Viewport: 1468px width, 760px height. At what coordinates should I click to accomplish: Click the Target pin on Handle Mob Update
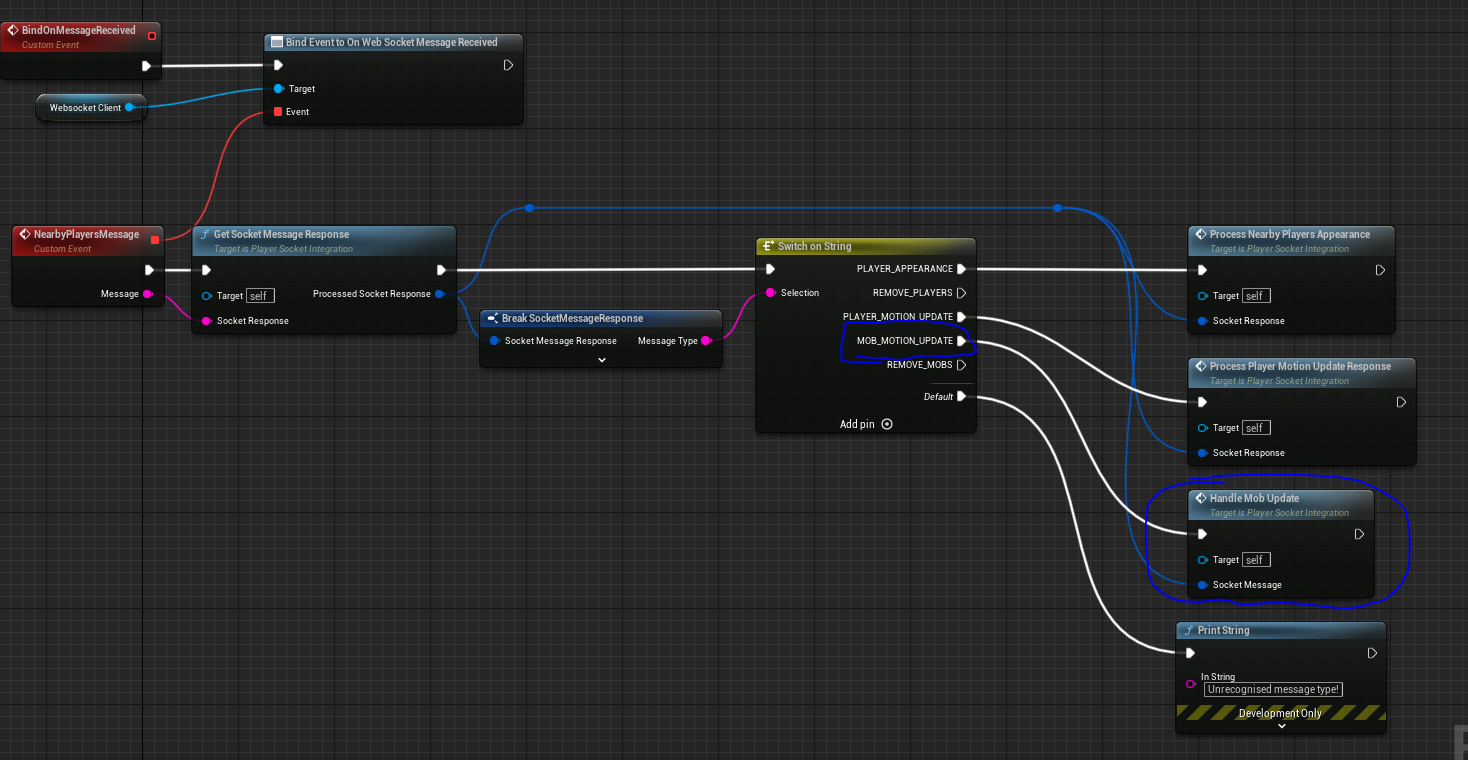(1202, 560)
